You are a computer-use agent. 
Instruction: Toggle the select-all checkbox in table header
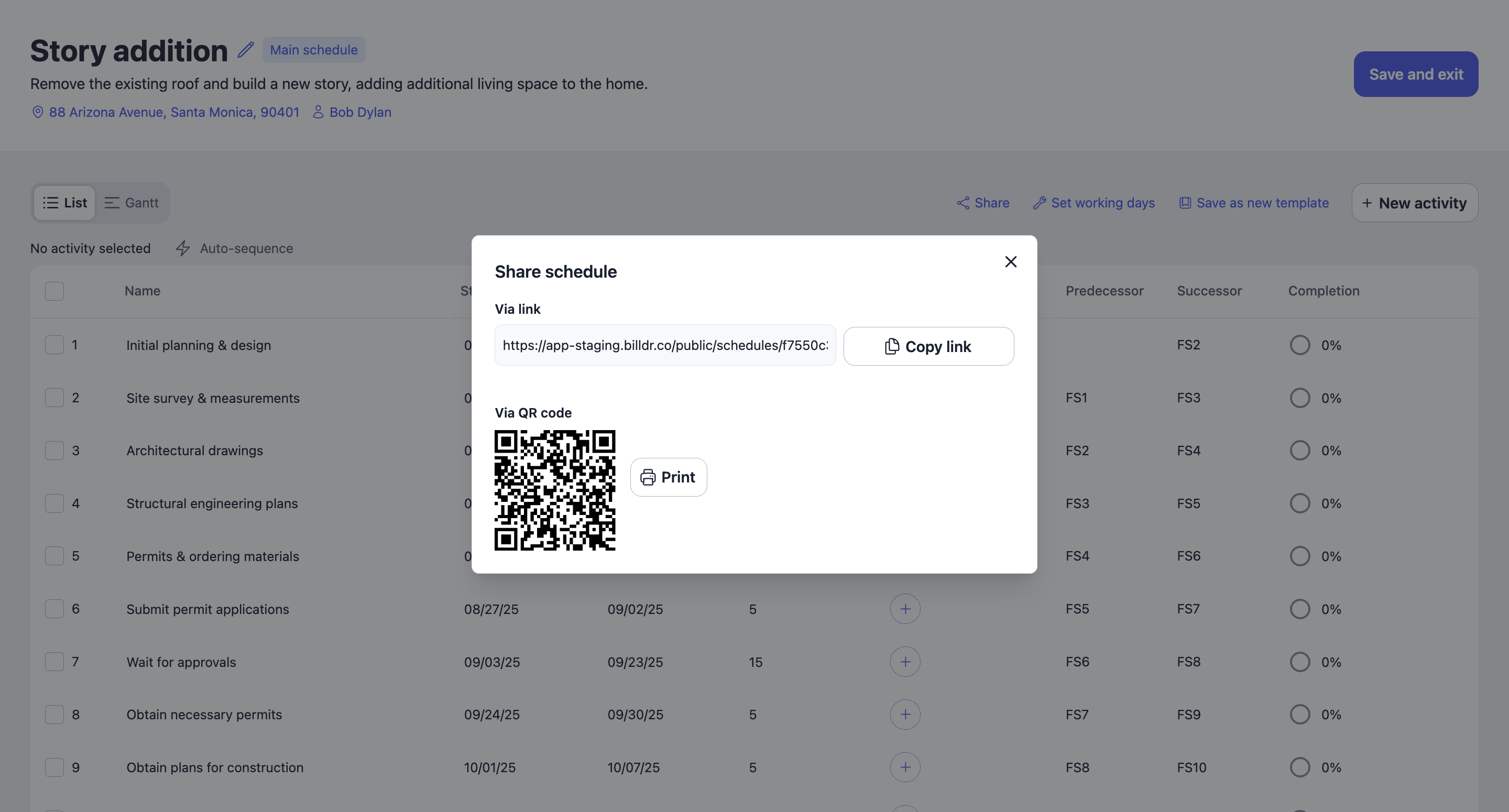(x=54, y=291)
